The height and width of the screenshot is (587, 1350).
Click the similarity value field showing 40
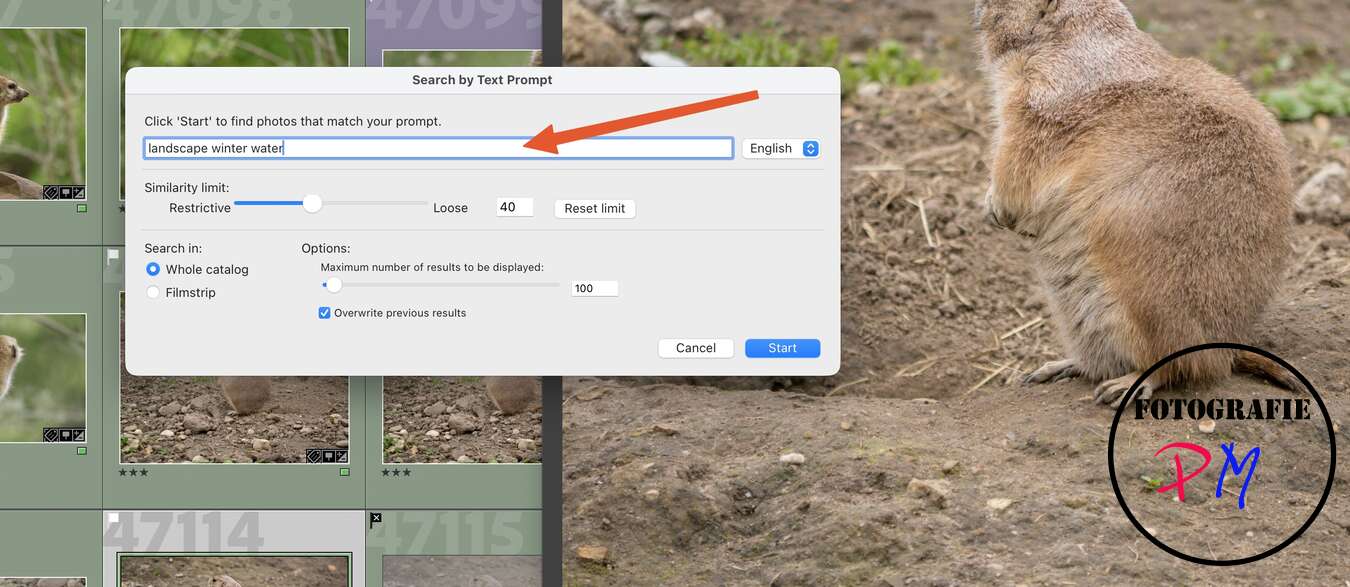click(514, 207)
